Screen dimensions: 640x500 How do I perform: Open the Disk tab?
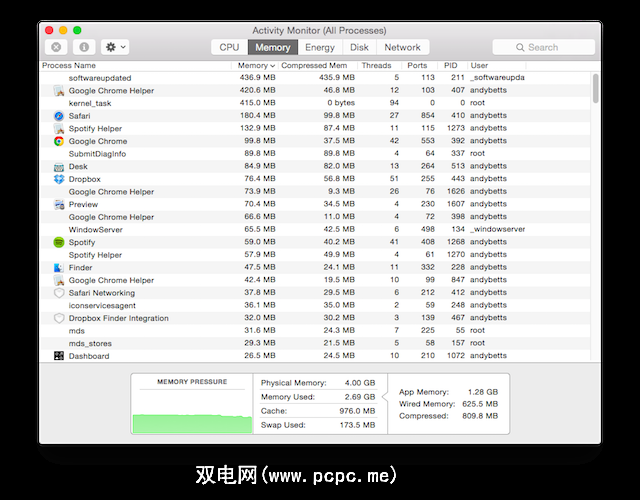pos(359,47)
